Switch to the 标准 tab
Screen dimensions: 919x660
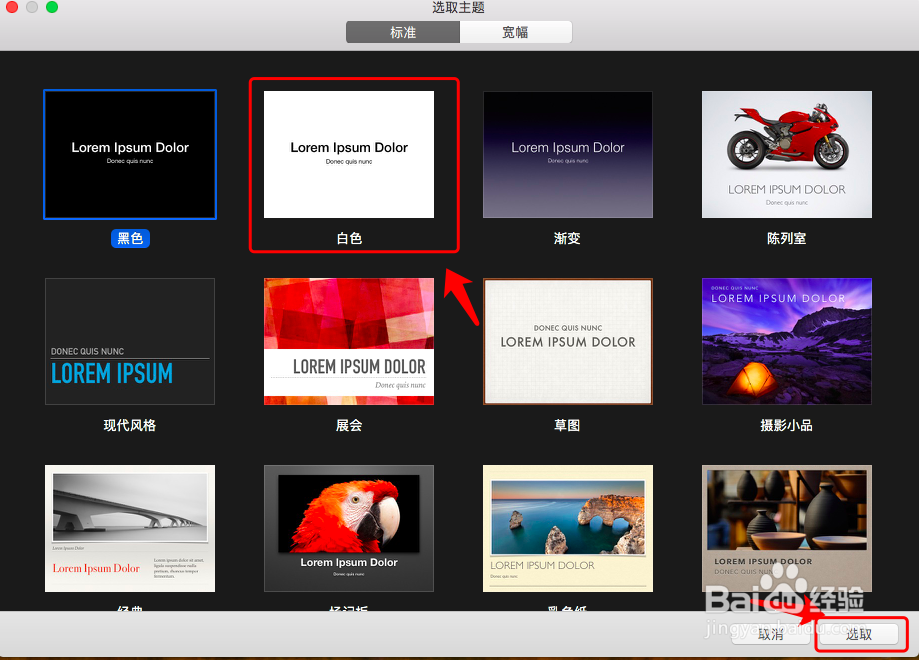(x=403, y=32)
